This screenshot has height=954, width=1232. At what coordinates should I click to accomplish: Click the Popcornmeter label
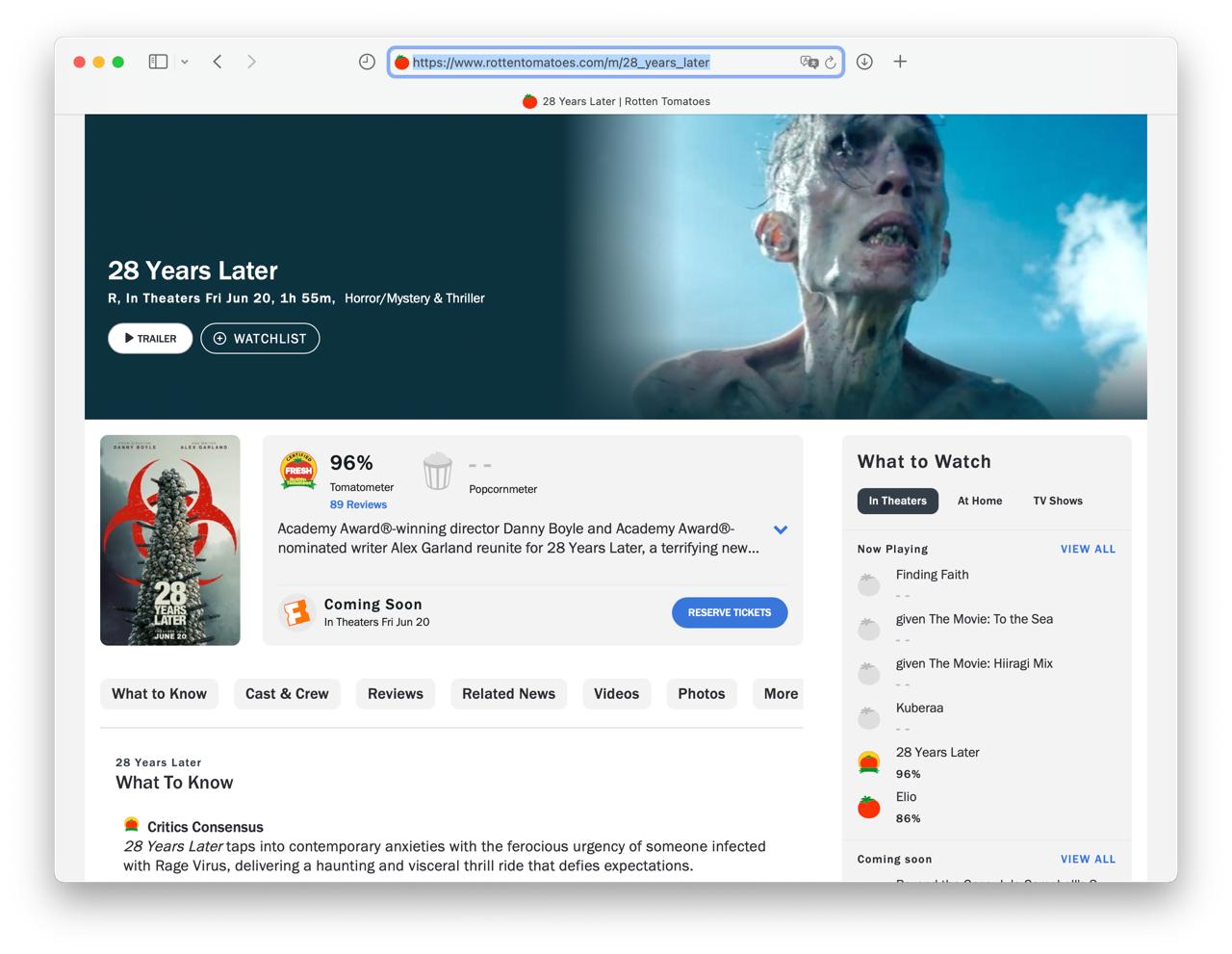click(x=502, y=489)
